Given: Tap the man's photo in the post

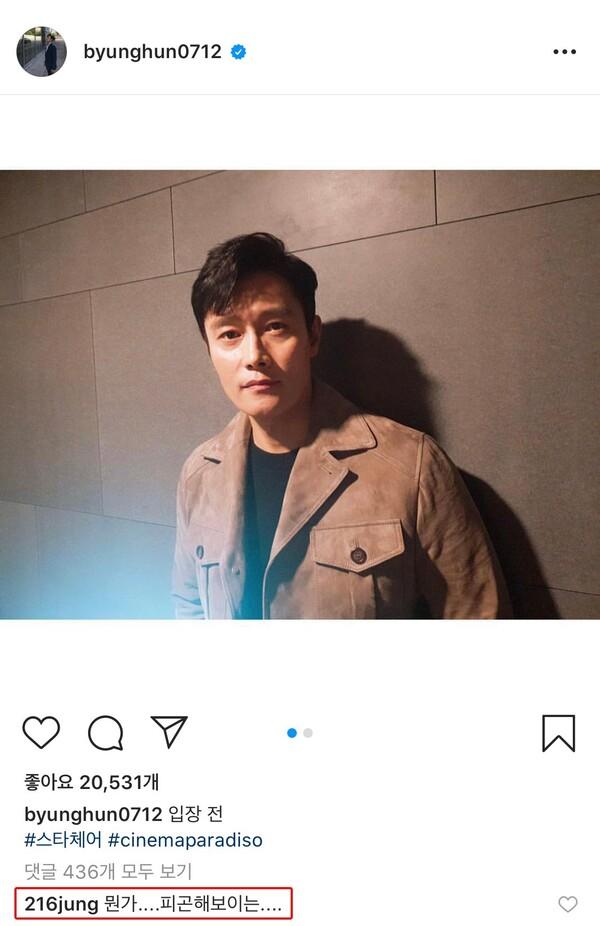Looking at the screenshot, I should (x=300, y=394).
